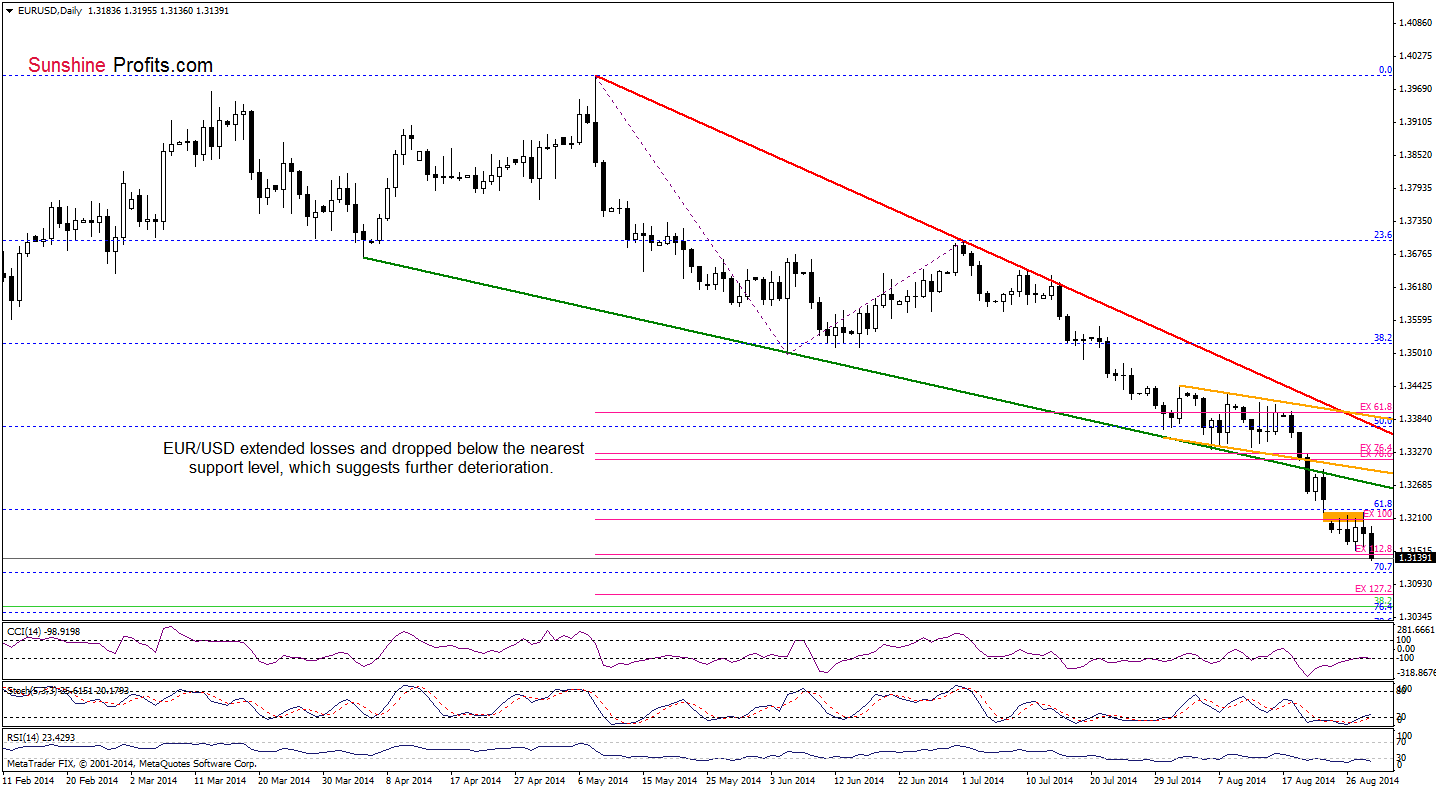Click the 1.37350 price axis label
Image resolution: width=1436 pixels, height=789 pixels.
1417,221
